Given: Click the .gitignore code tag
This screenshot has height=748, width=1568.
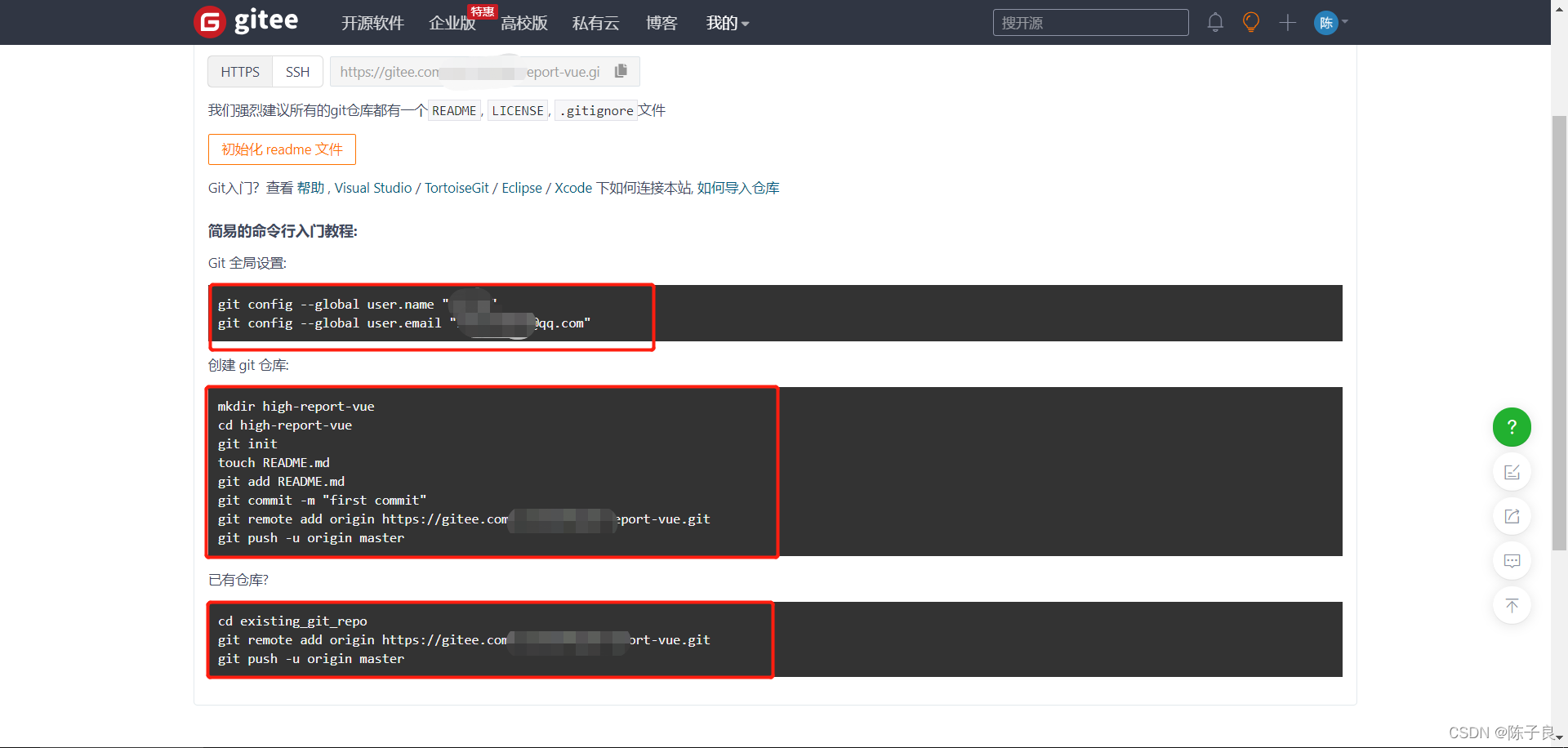Looking at the screenshot, I should pyautogui.click(x=596, y=110).
